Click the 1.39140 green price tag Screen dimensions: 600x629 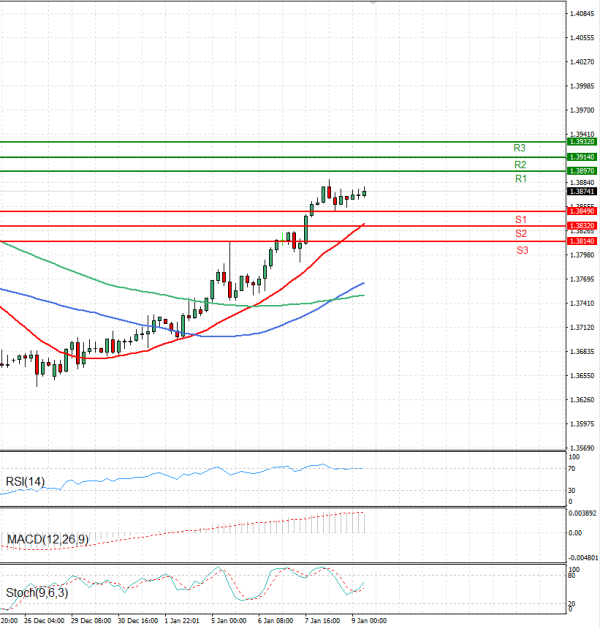[582, 157]
